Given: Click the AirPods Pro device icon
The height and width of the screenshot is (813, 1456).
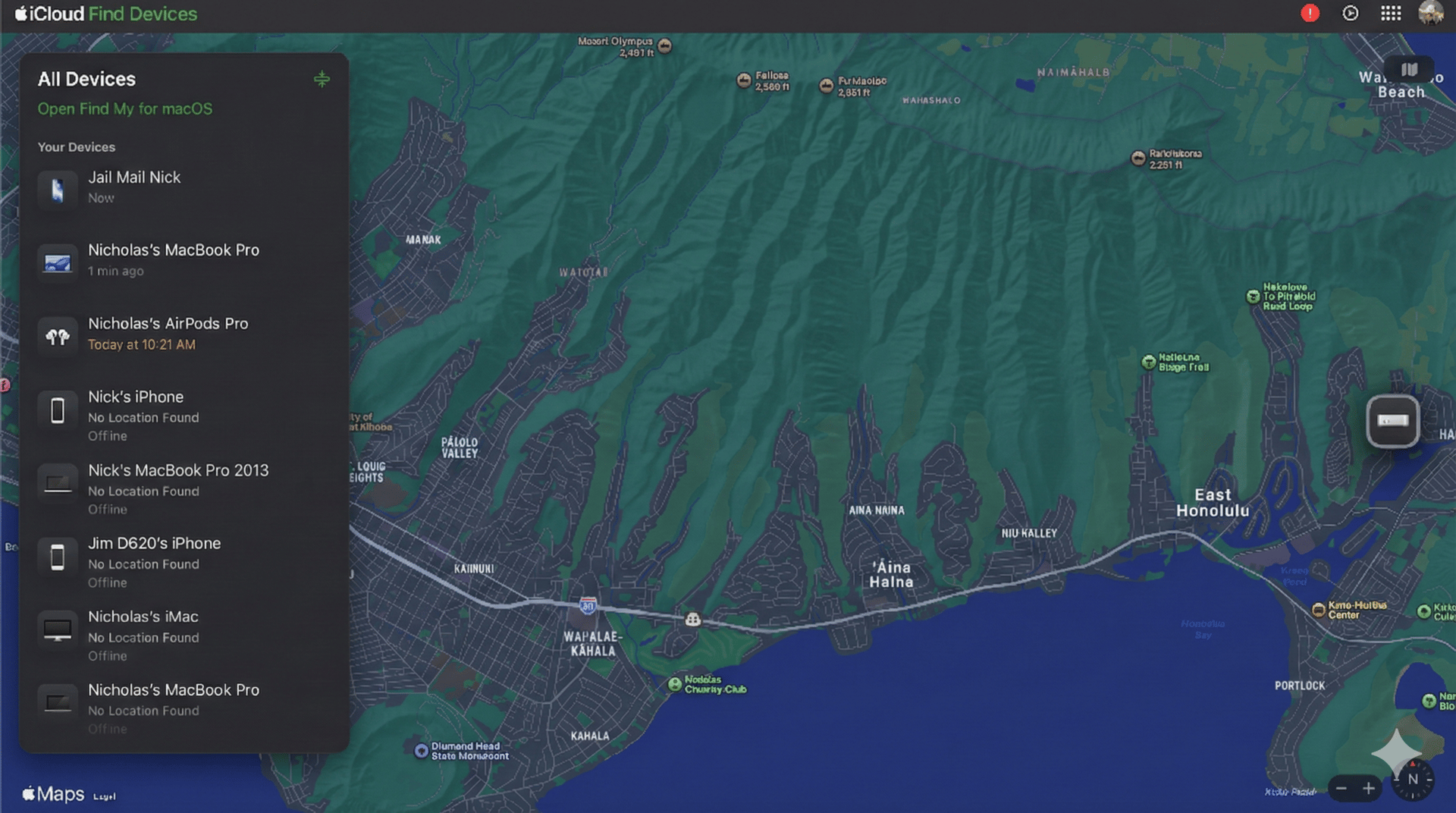Looking at the screenshot, I should 58,335.
